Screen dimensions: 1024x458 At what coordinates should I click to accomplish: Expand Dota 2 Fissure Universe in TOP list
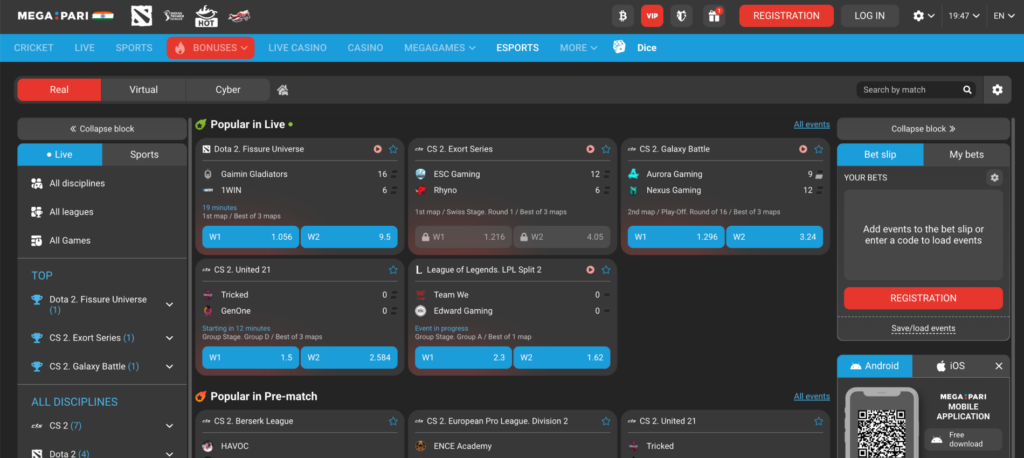(170, 304)
